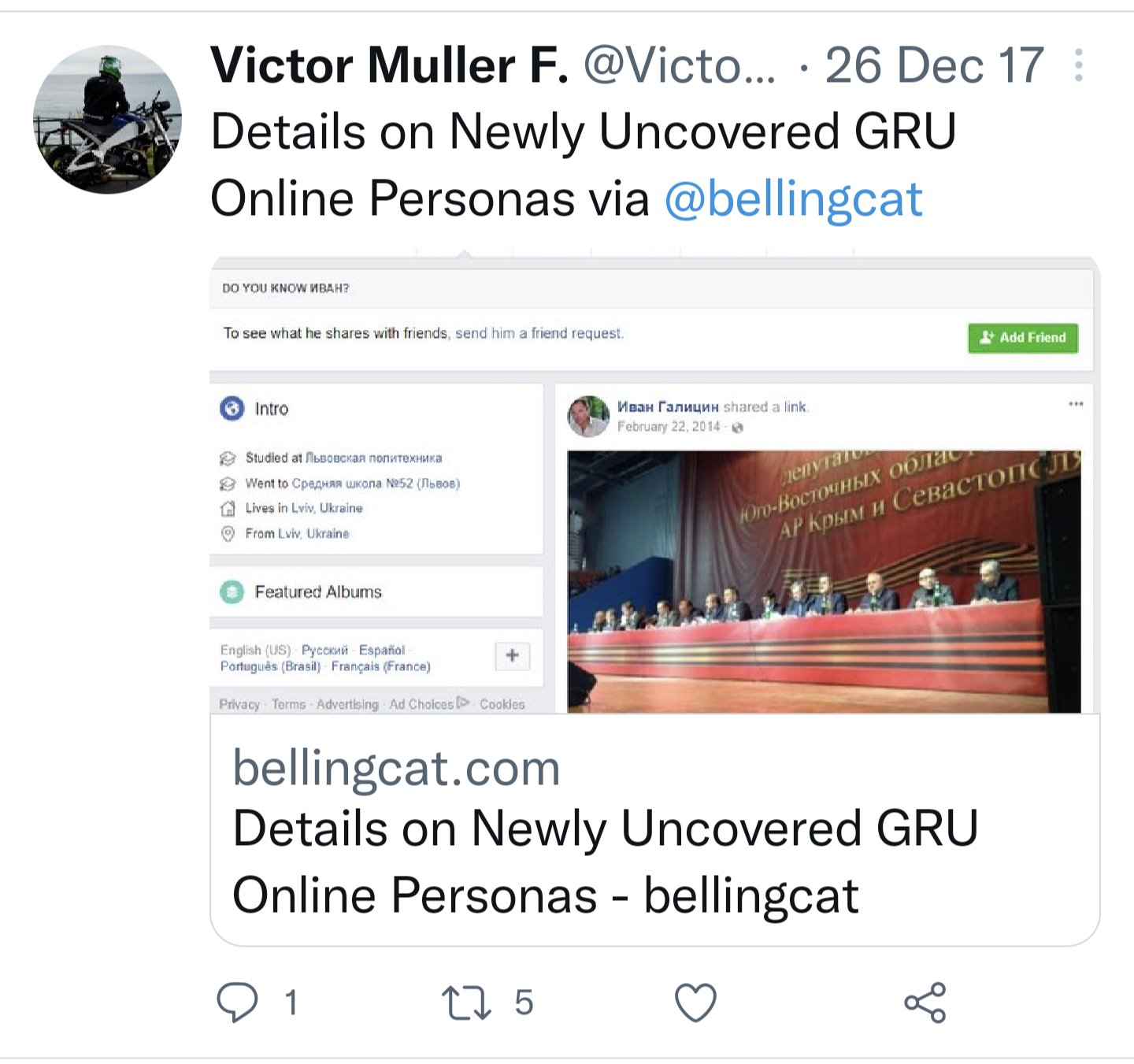The image size is (1134, 1064).
Task: Click the conference photo in shared post
Action: click(x=825, y=581)
